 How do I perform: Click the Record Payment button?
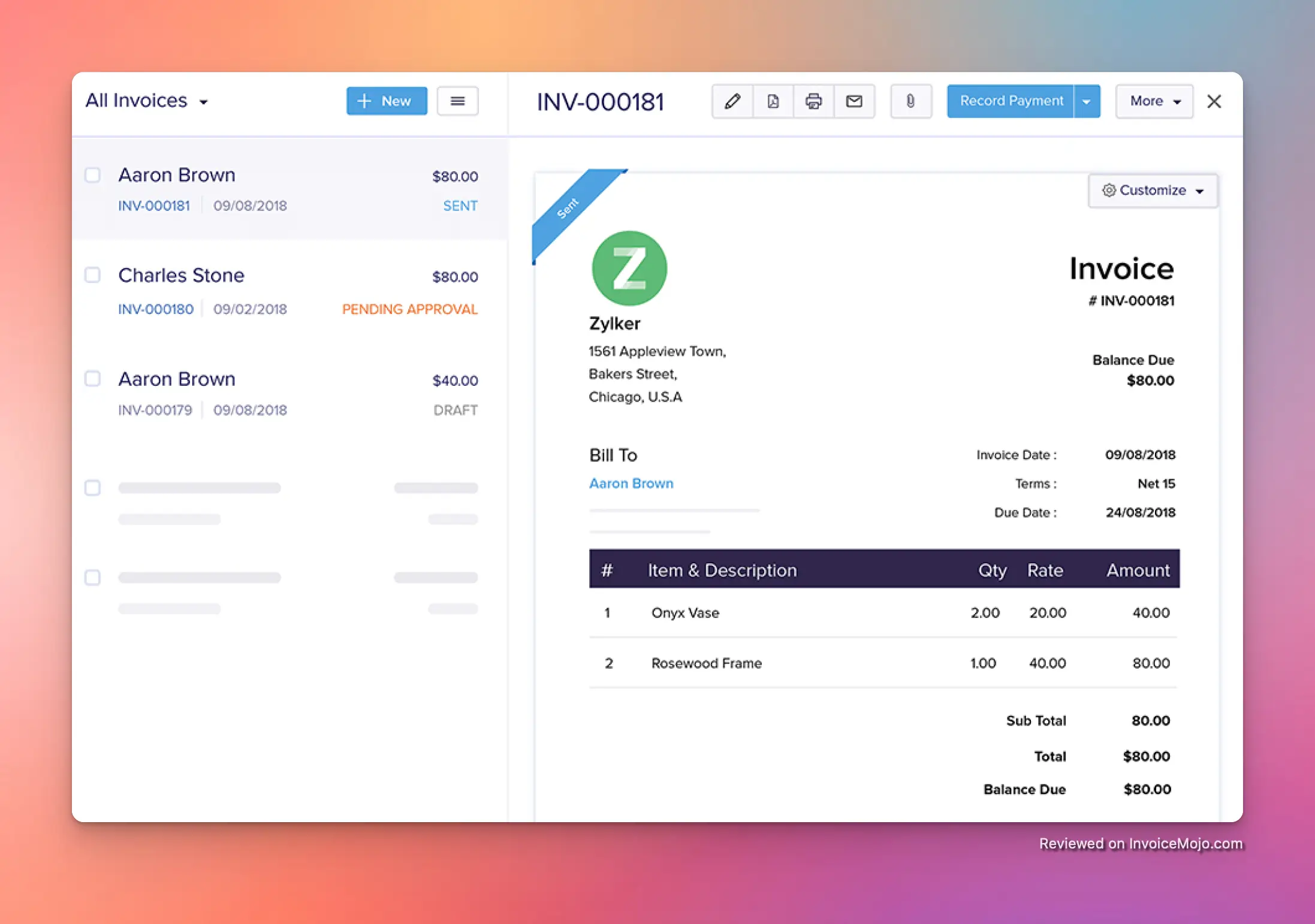pyautogui.click(x=1011, y=101)
